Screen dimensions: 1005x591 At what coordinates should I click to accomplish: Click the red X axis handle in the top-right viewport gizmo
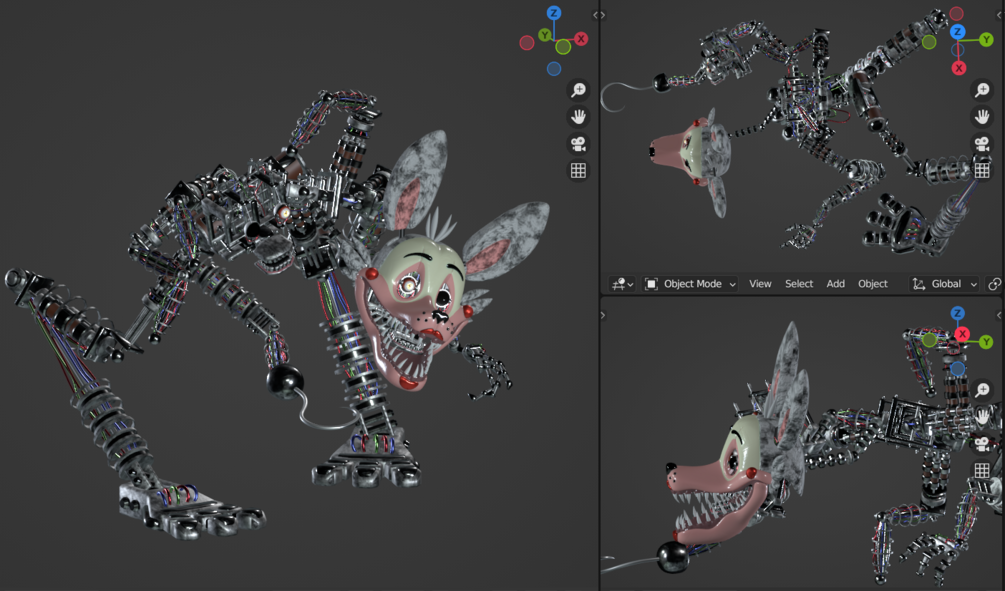pos(959,68)
